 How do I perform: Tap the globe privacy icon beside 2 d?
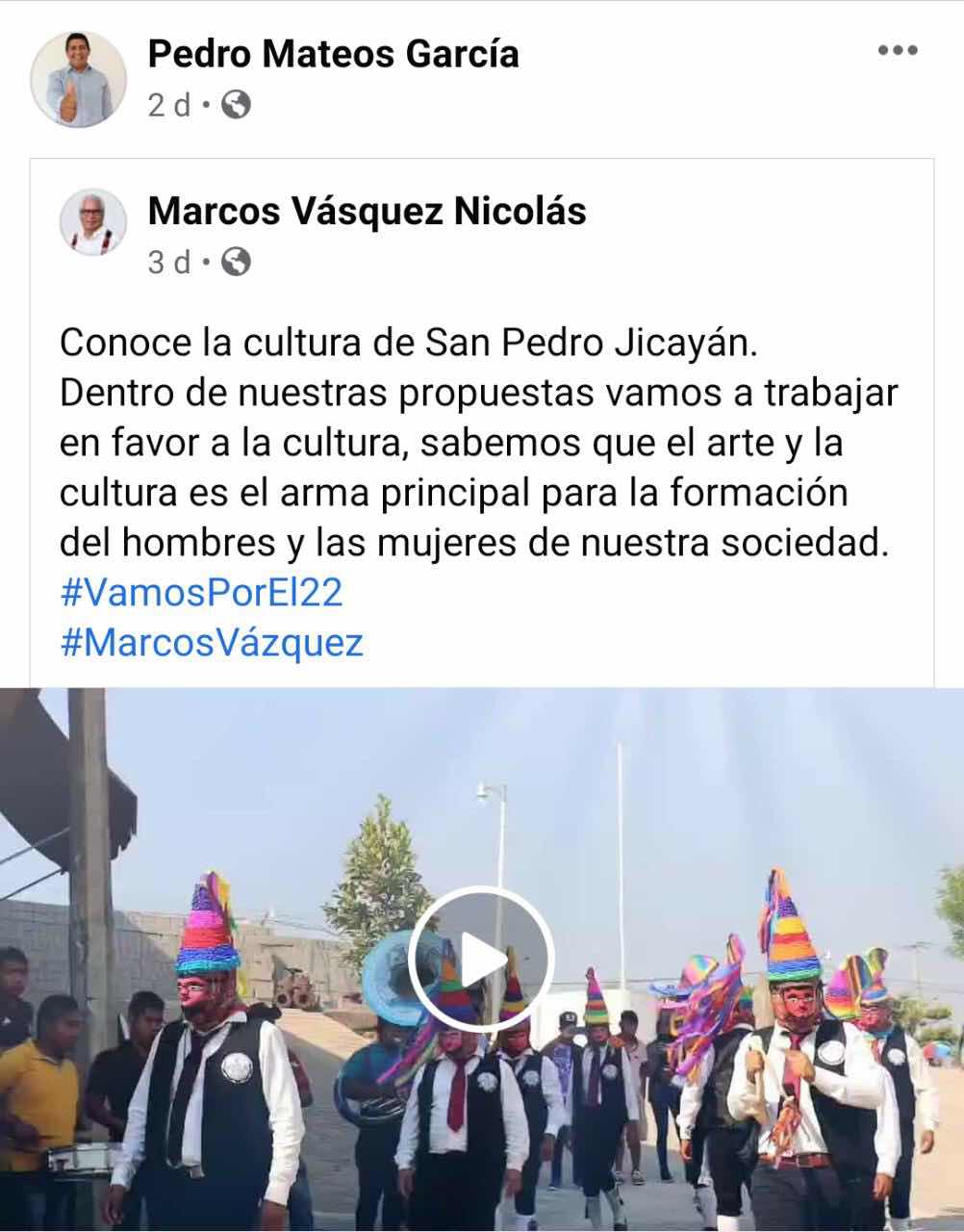click(x=236, y=104)
